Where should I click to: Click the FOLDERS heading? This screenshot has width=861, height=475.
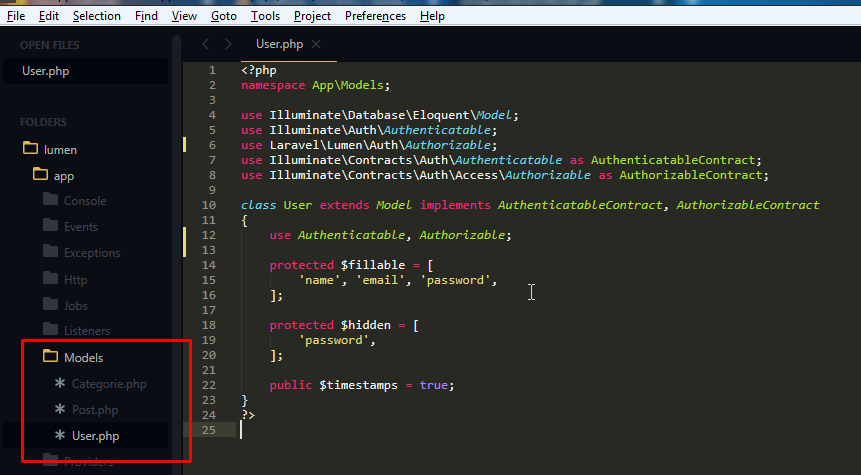click(x=43, y=122)
